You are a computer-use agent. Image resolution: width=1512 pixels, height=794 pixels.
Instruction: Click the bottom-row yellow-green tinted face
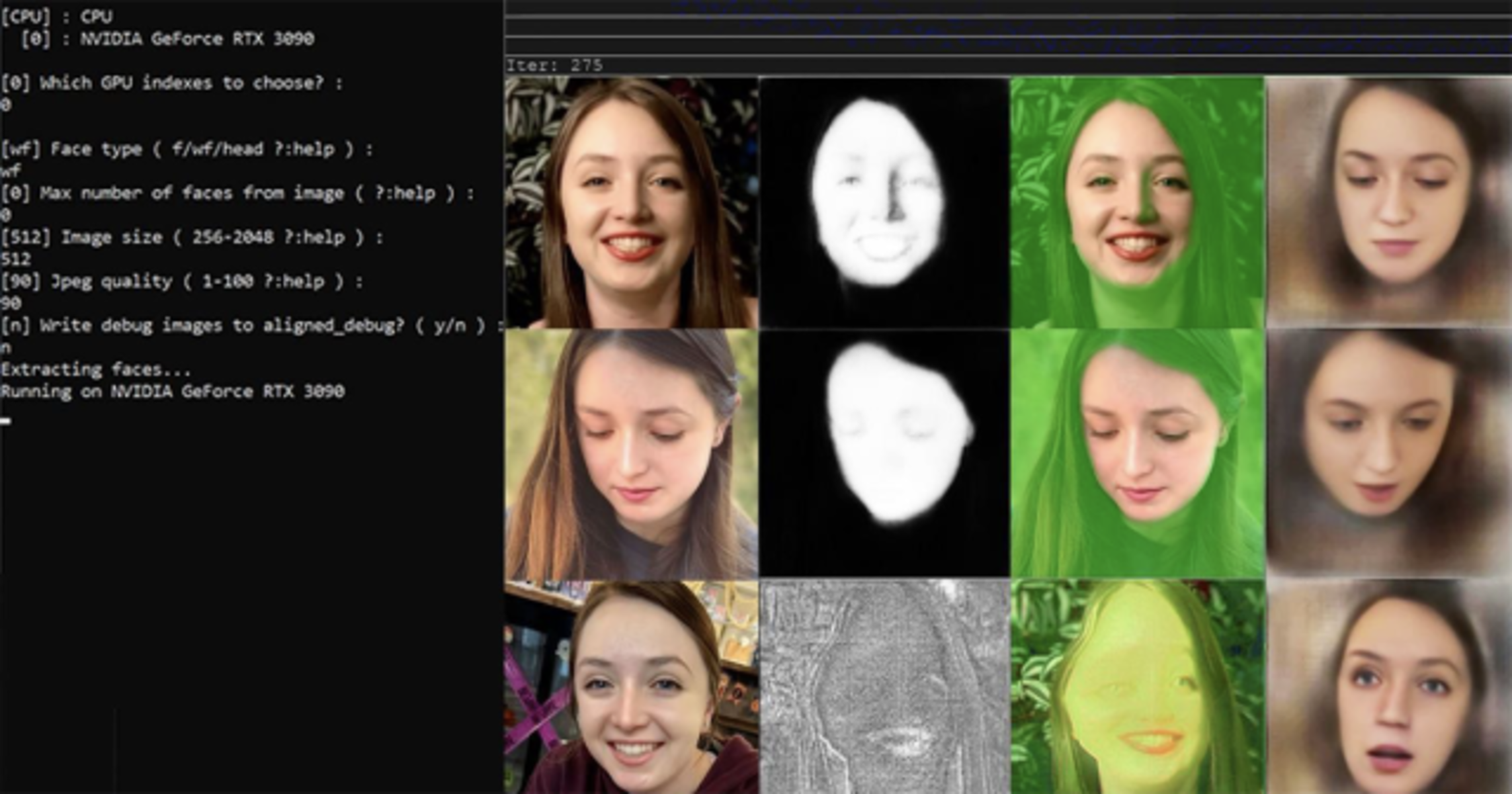1137,688
